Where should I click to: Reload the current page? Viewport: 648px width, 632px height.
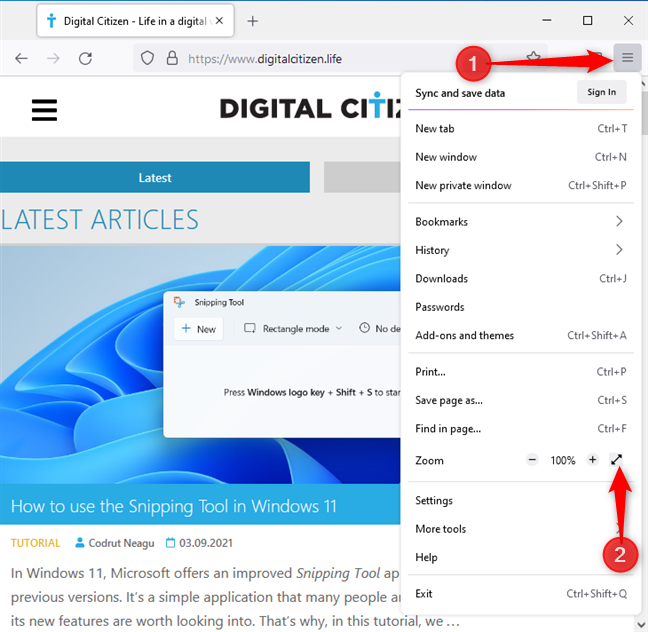click(x=86, y=59)
